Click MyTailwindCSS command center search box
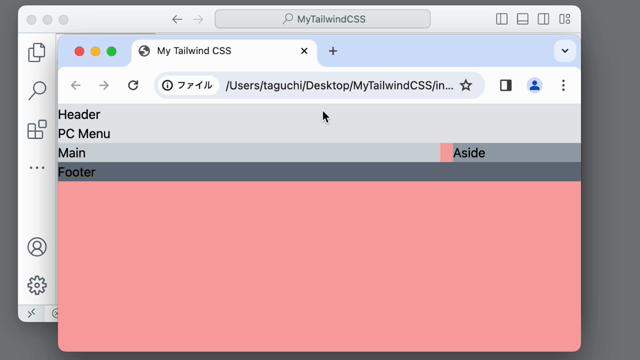 (x=322, y=19)
